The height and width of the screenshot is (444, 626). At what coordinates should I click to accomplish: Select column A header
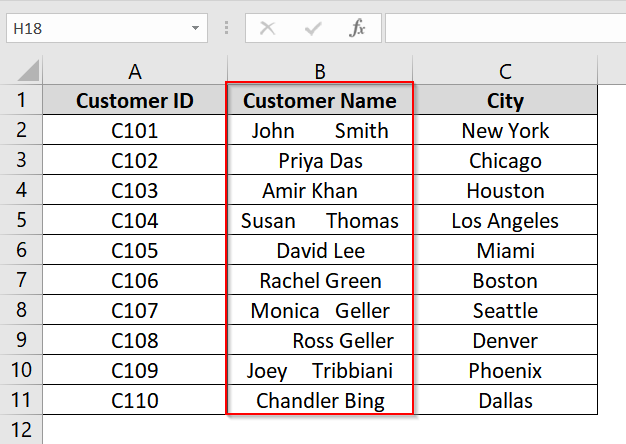(135, 71)
